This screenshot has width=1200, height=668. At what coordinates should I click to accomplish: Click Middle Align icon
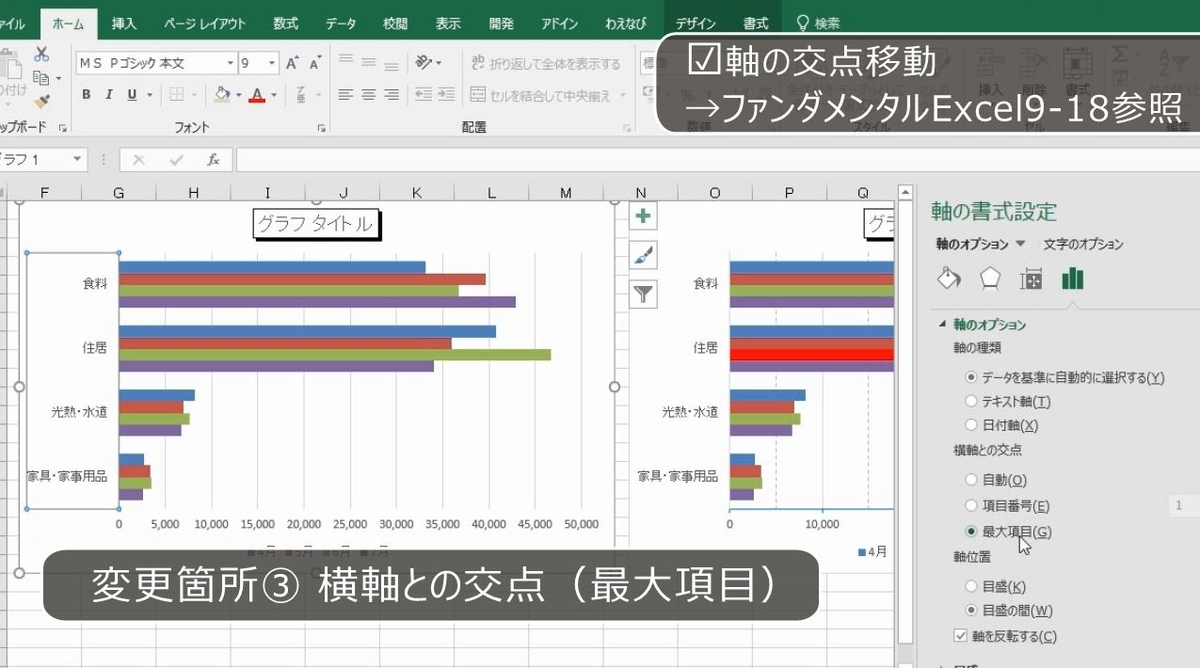click(x=369, y=62)
